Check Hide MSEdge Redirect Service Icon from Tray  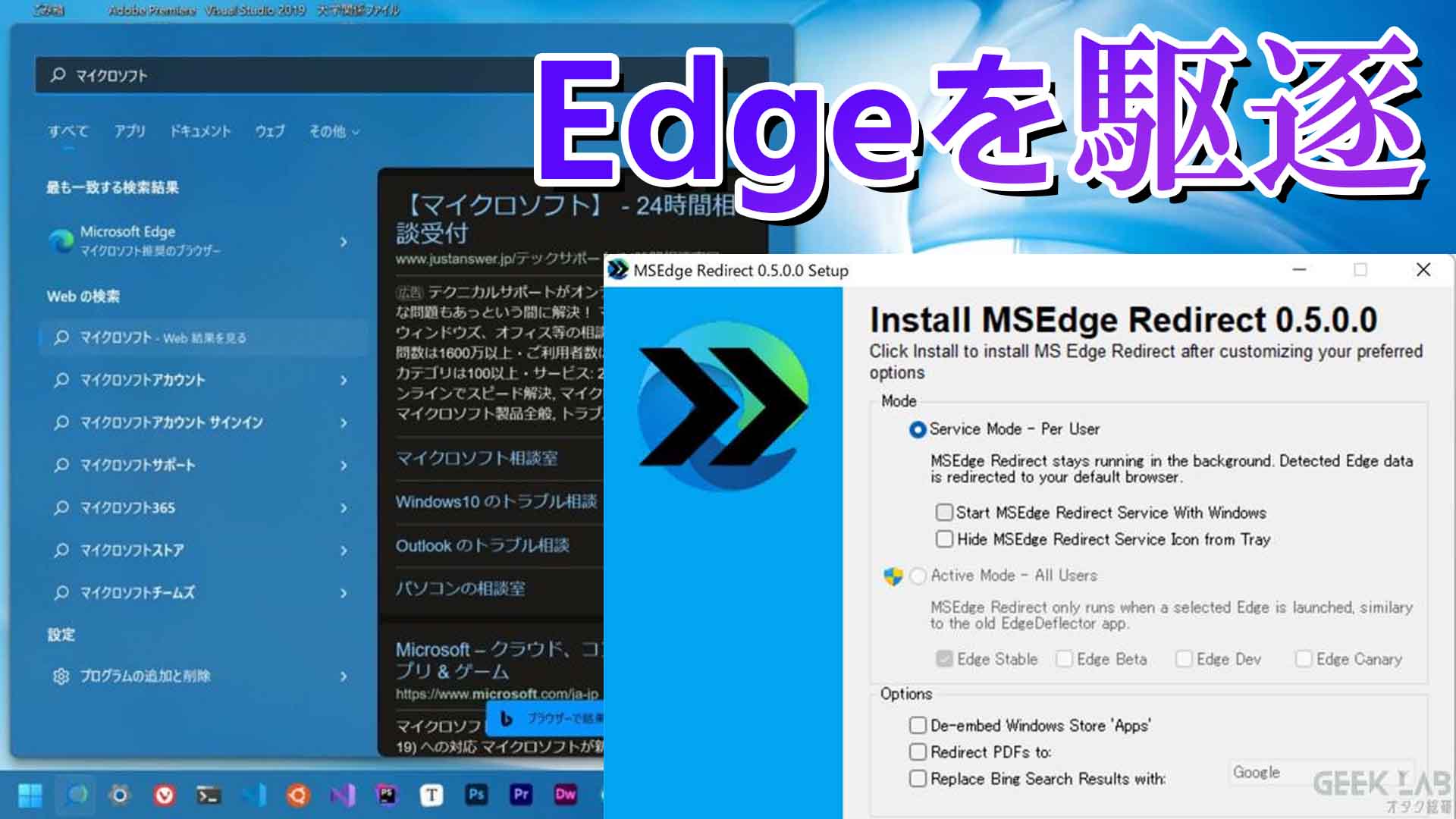click(x=944, y=539)
